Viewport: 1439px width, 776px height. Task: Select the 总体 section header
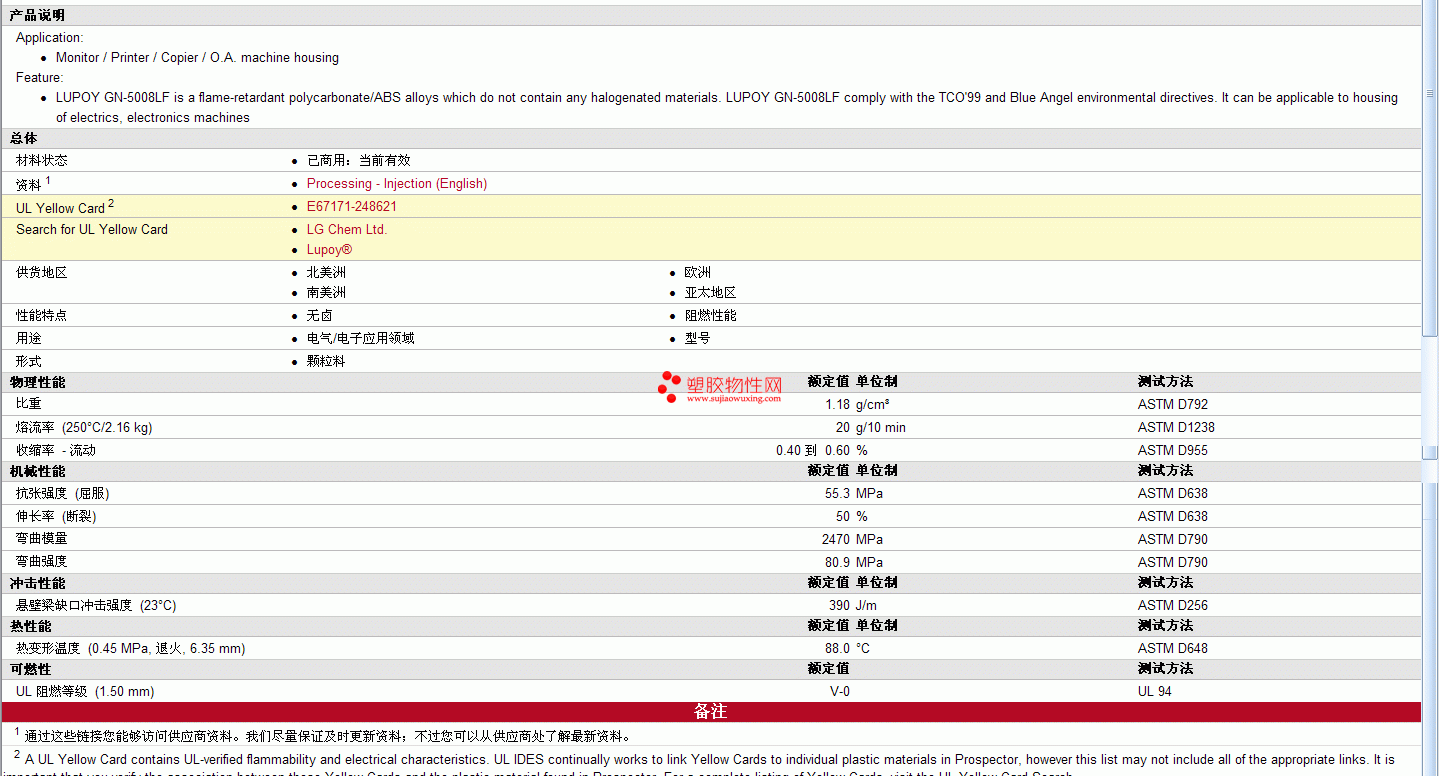point(24,139)
